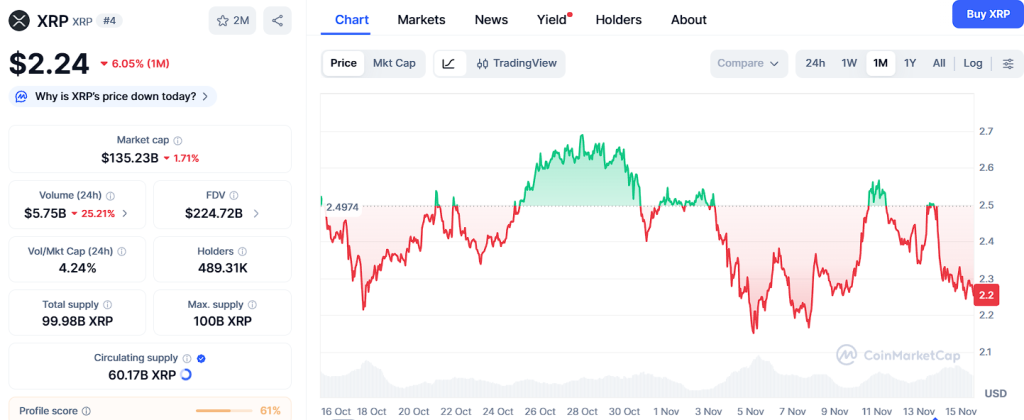
Task: Click the star watchlist 2M button
Action: click(x=233, y=20)
